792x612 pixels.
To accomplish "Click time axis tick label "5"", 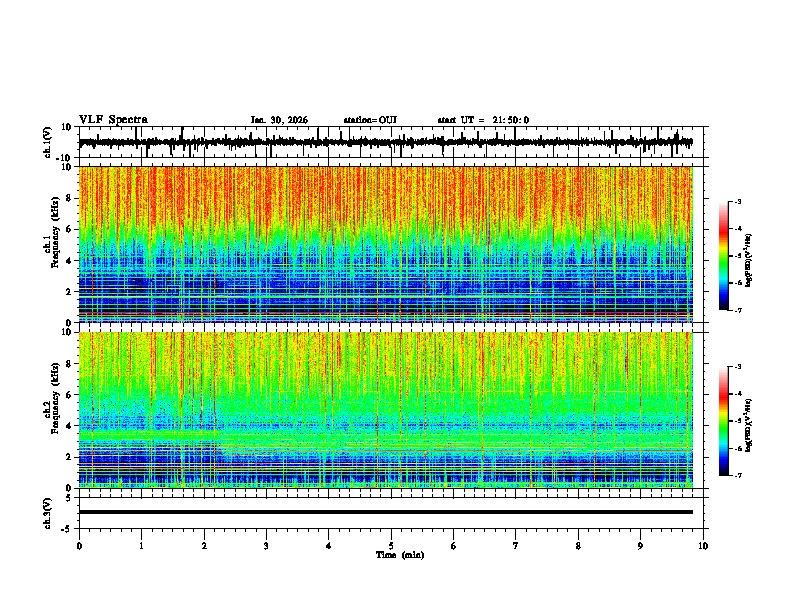I will click(391, 546).
